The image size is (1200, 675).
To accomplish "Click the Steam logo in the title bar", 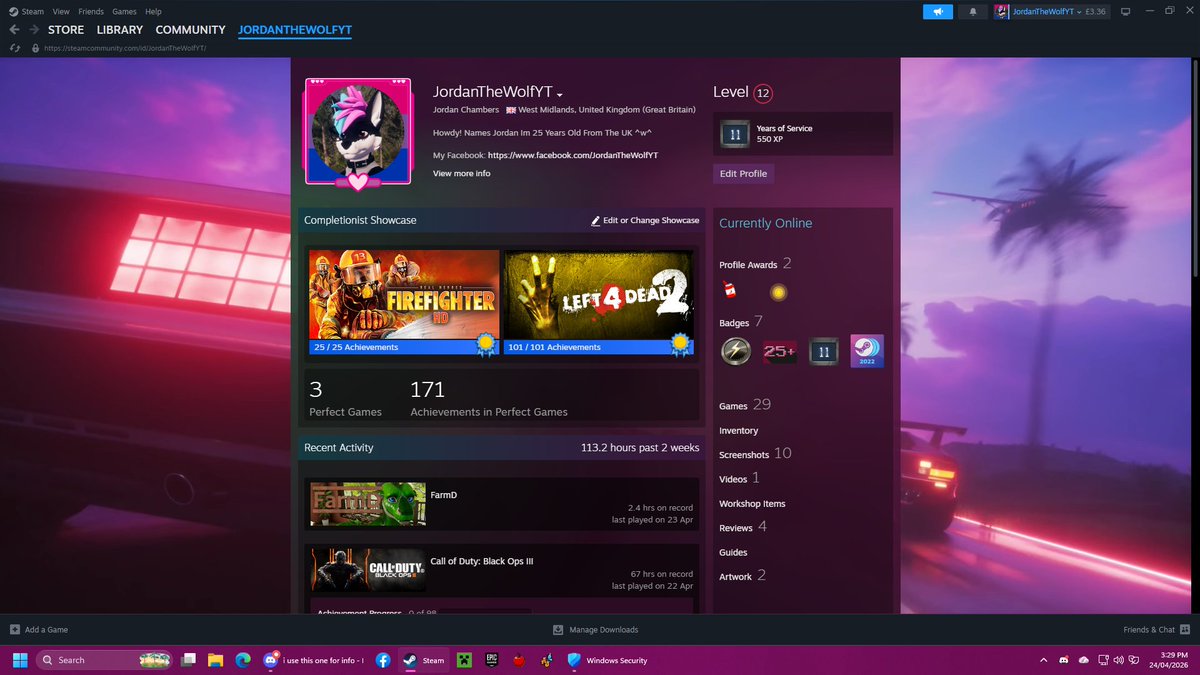I will point(12,11).
